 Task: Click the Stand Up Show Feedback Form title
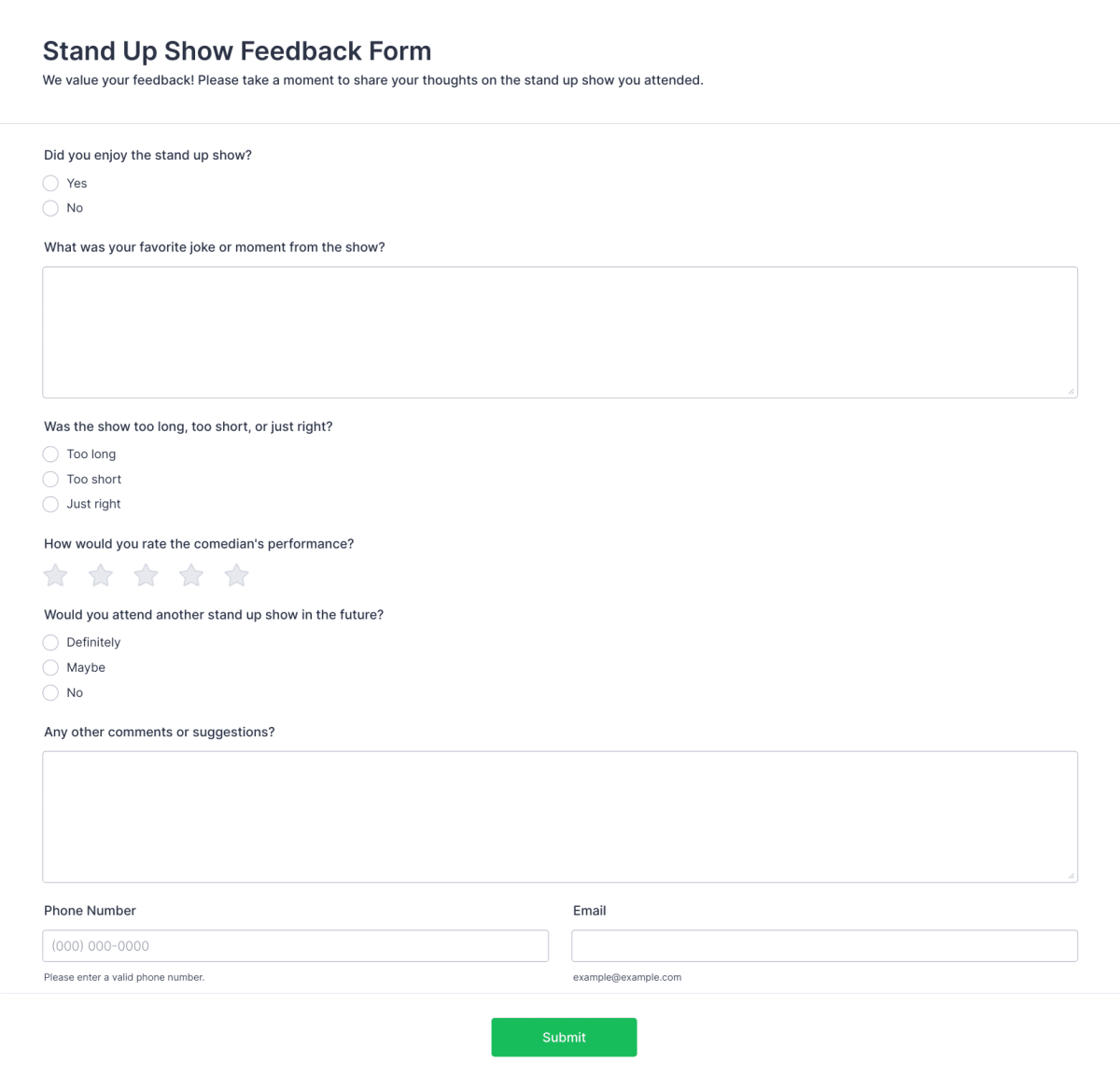pos(237,51)
